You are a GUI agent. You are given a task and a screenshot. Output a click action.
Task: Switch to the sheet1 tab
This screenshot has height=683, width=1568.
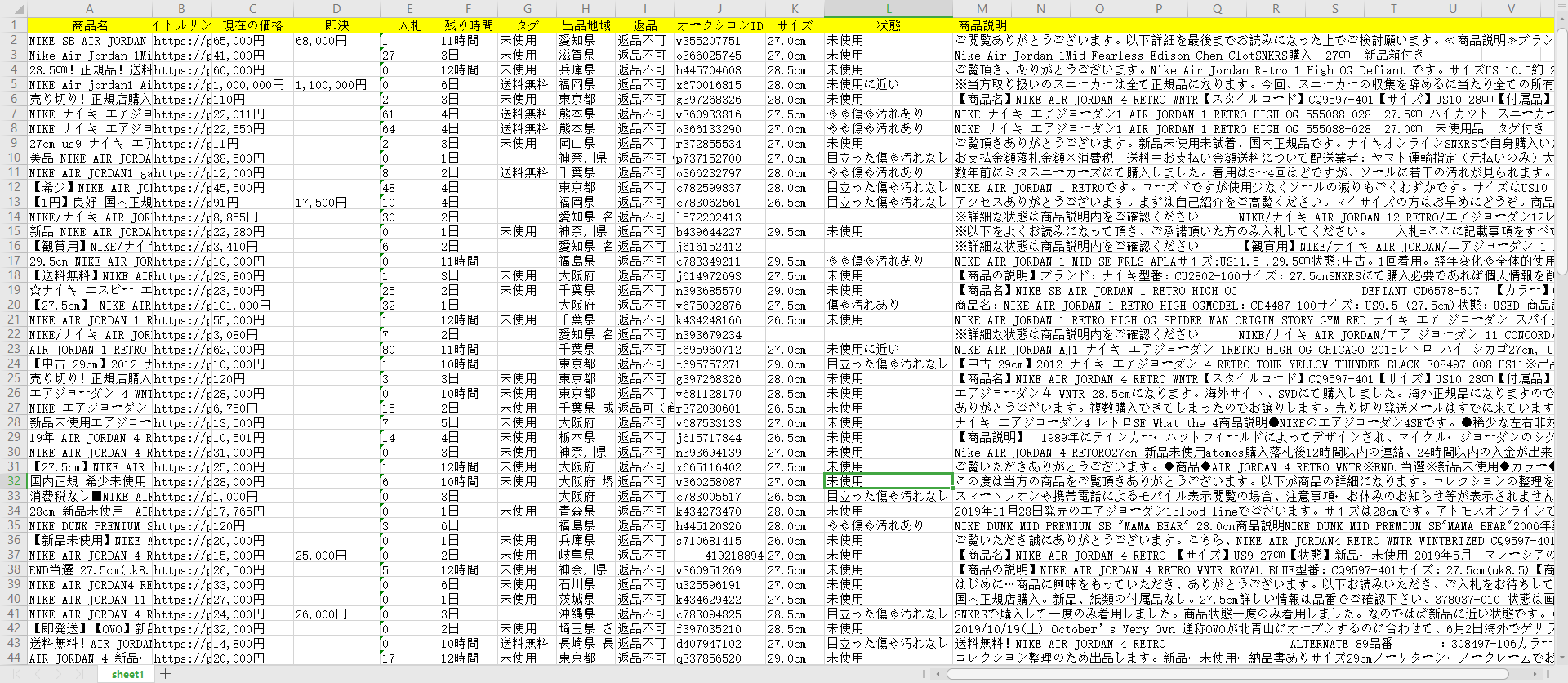(x=127, y=674)
